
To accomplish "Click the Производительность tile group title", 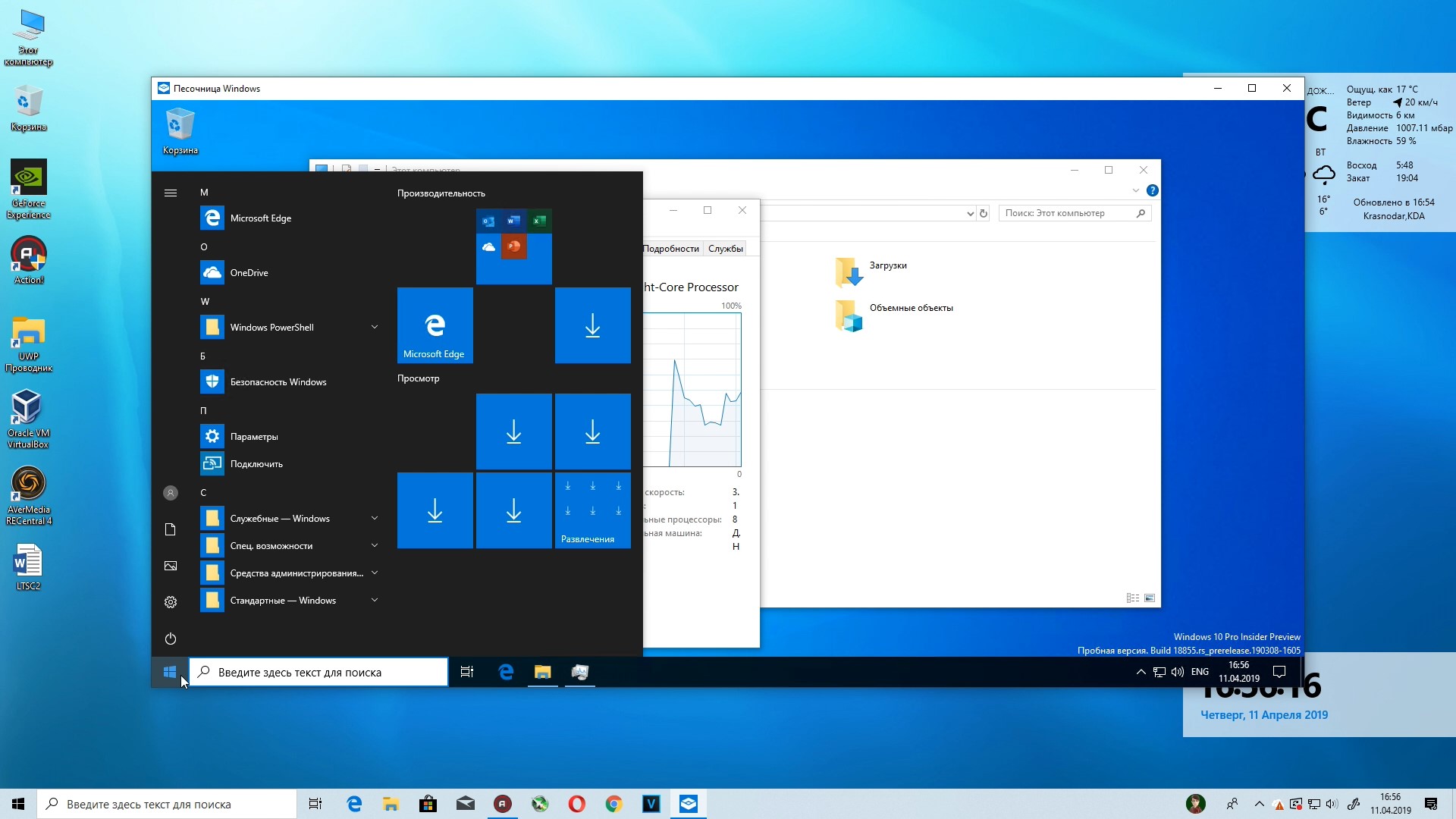I will tap(441, 193).
